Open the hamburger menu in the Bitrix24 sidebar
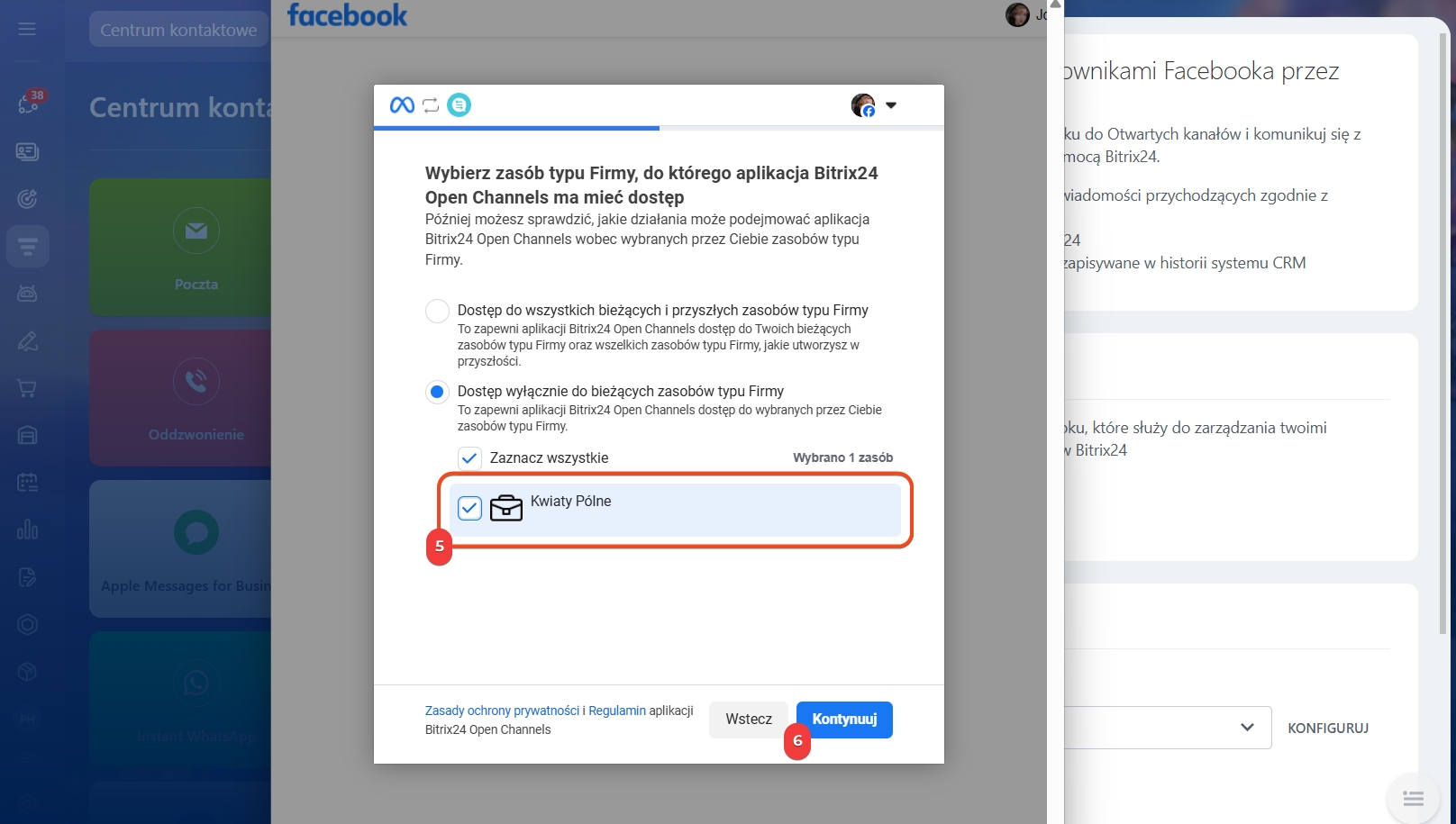 27,29
